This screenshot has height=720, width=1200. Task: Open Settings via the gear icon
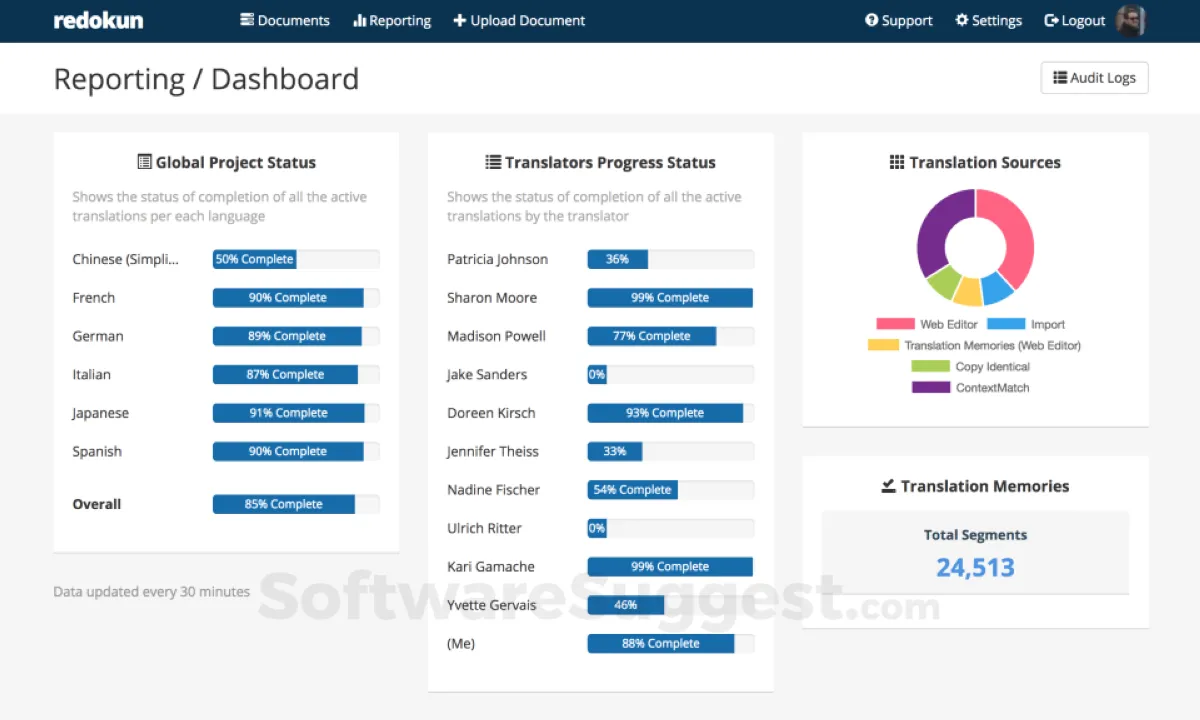tap(962, 20)
